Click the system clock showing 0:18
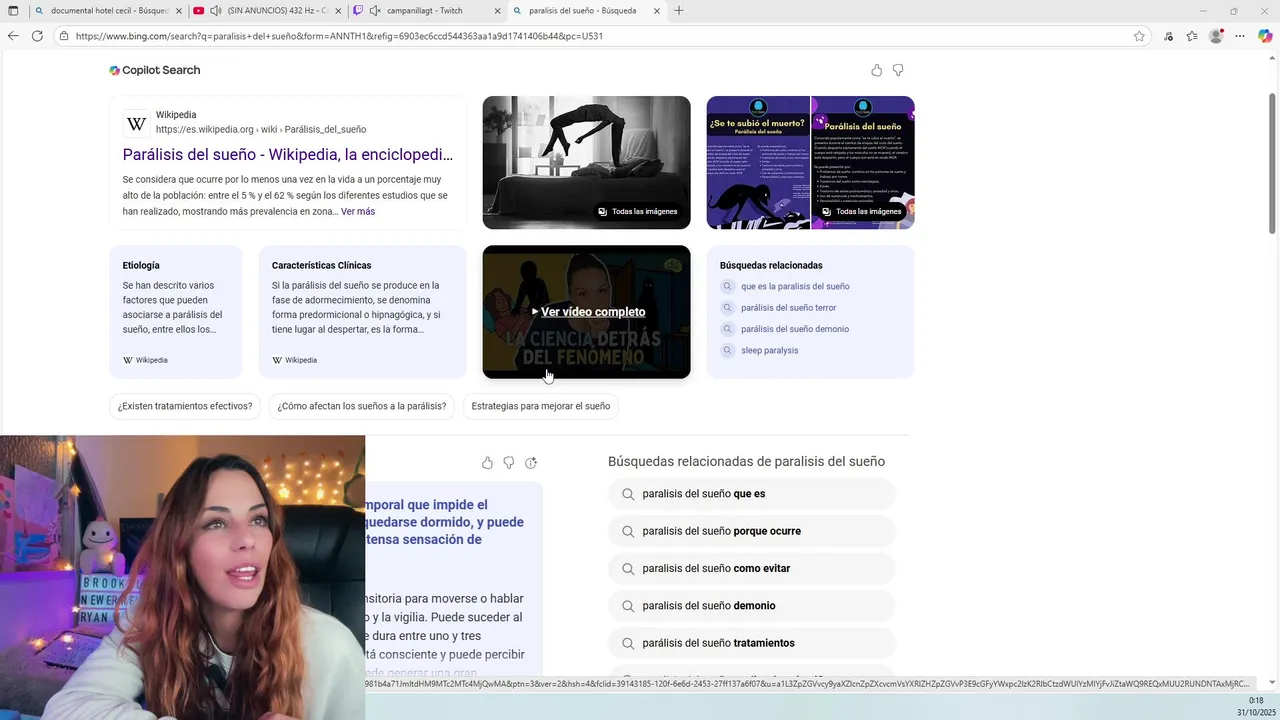 [x=1256, y=700]
